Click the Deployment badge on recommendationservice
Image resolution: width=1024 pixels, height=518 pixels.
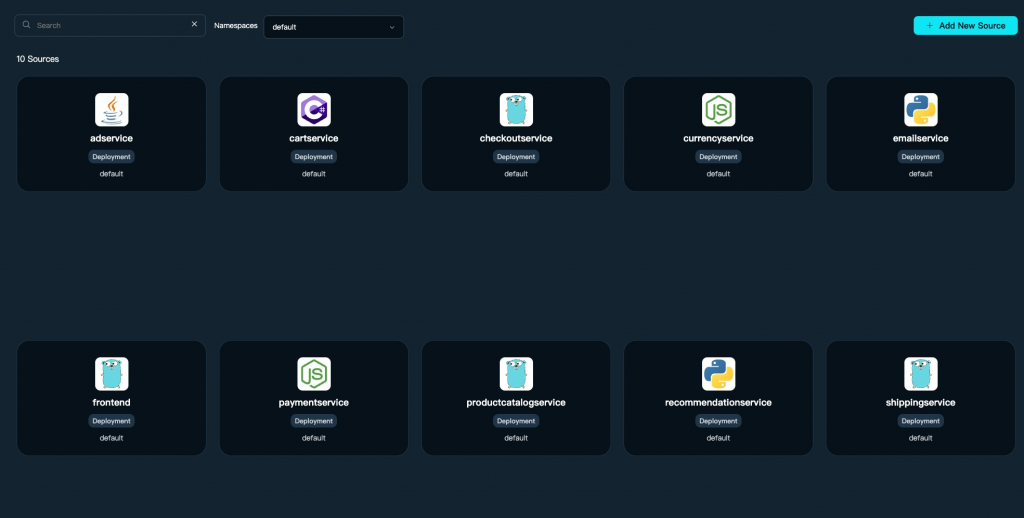[x=718, y=421]
